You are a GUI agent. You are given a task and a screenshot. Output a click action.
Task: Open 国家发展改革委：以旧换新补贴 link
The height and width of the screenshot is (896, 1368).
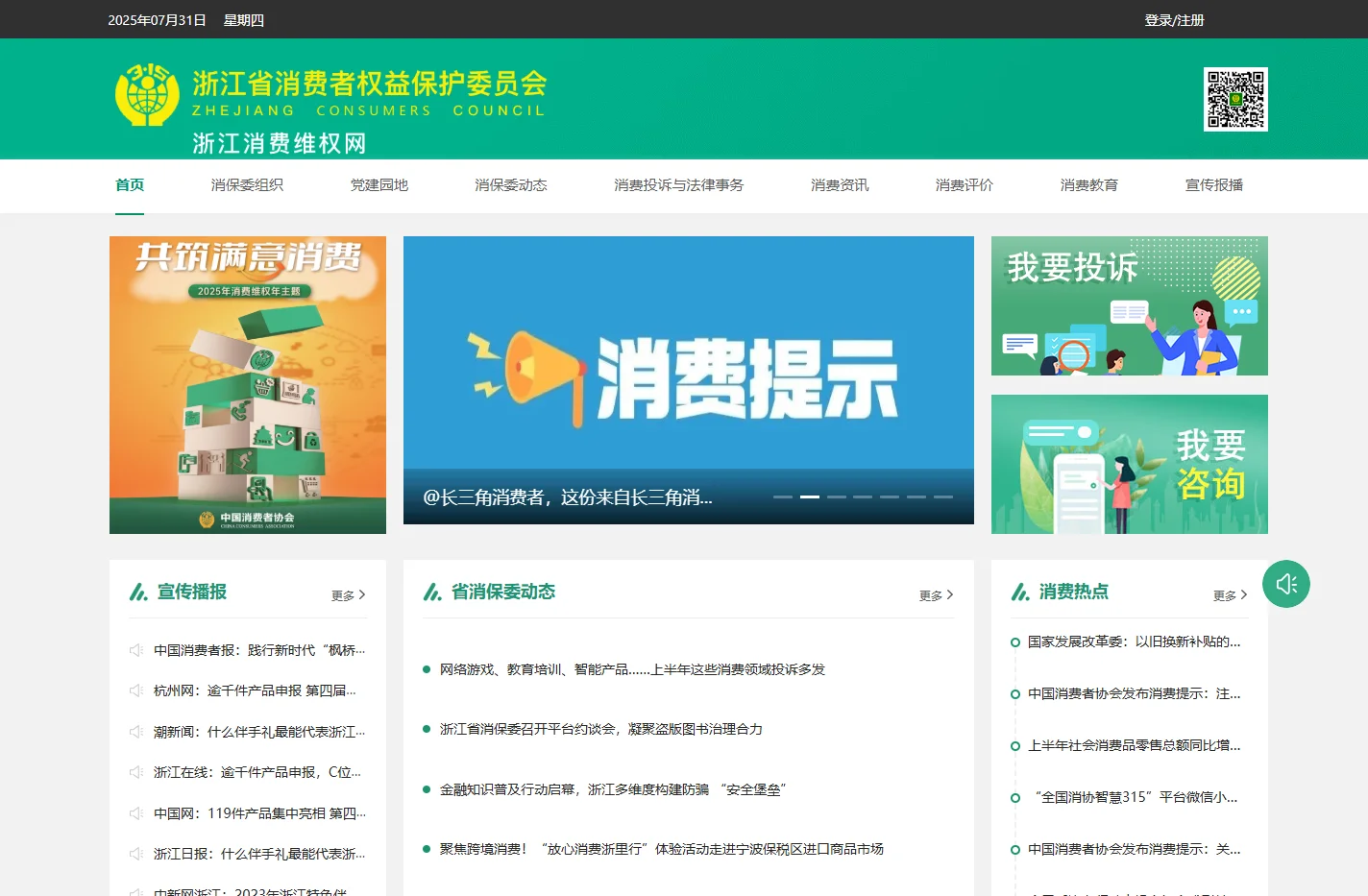click(x=1135, y=642)
